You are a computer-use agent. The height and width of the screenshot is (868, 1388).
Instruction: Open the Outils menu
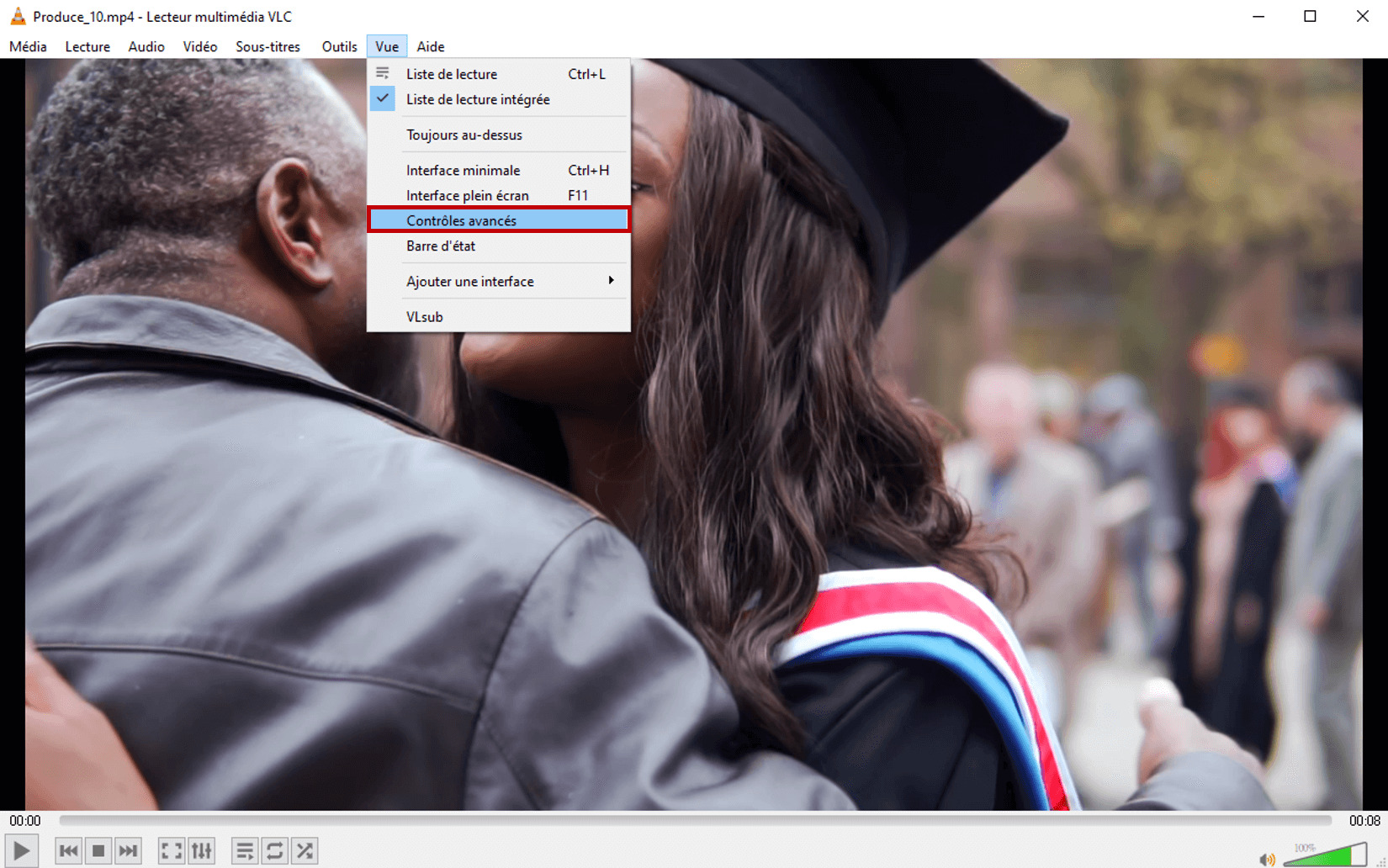point(339,46)
